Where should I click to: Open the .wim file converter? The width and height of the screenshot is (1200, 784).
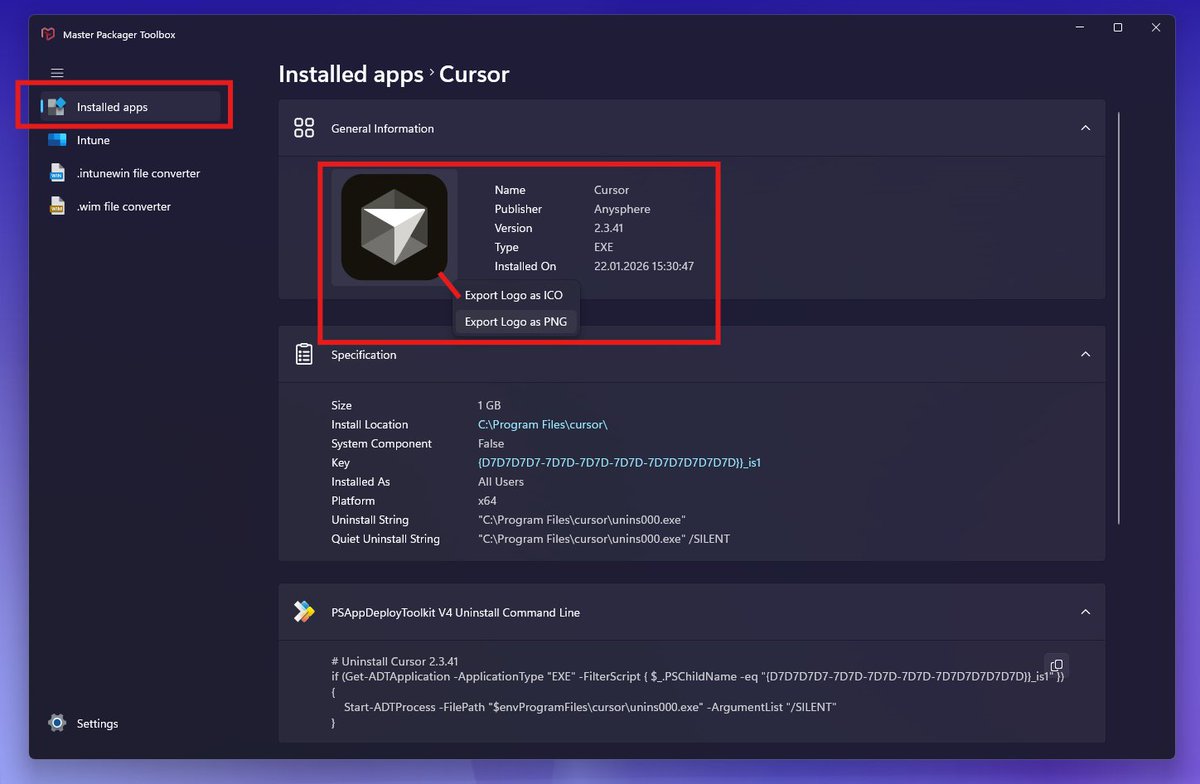130,206
